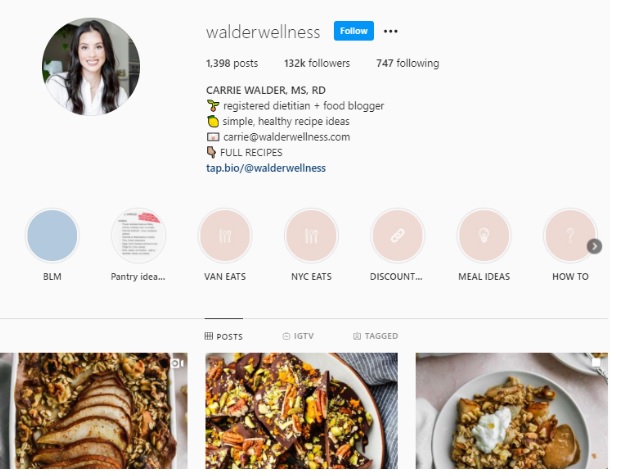View the 747 following list
Screen dimensions: 618x476
pyautogui.click(x=408, y=63)
